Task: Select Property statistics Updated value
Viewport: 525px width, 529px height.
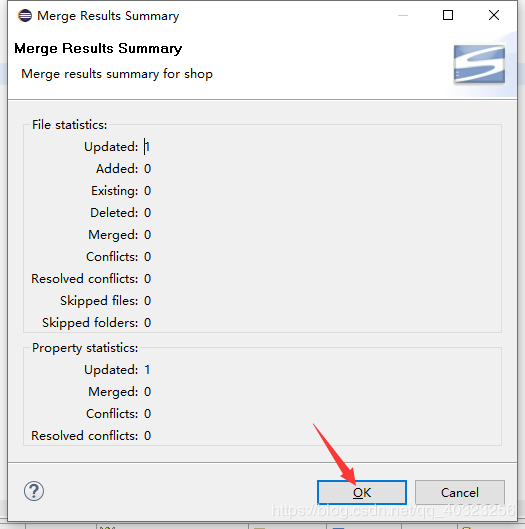Action: (147, 370)
